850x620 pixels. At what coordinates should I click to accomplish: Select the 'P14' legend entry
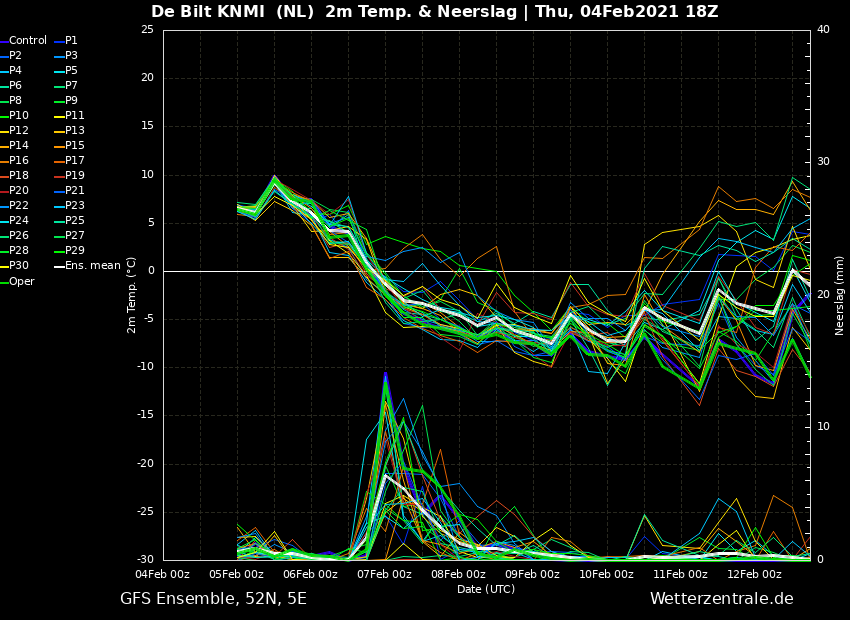[x=15, y=145]
